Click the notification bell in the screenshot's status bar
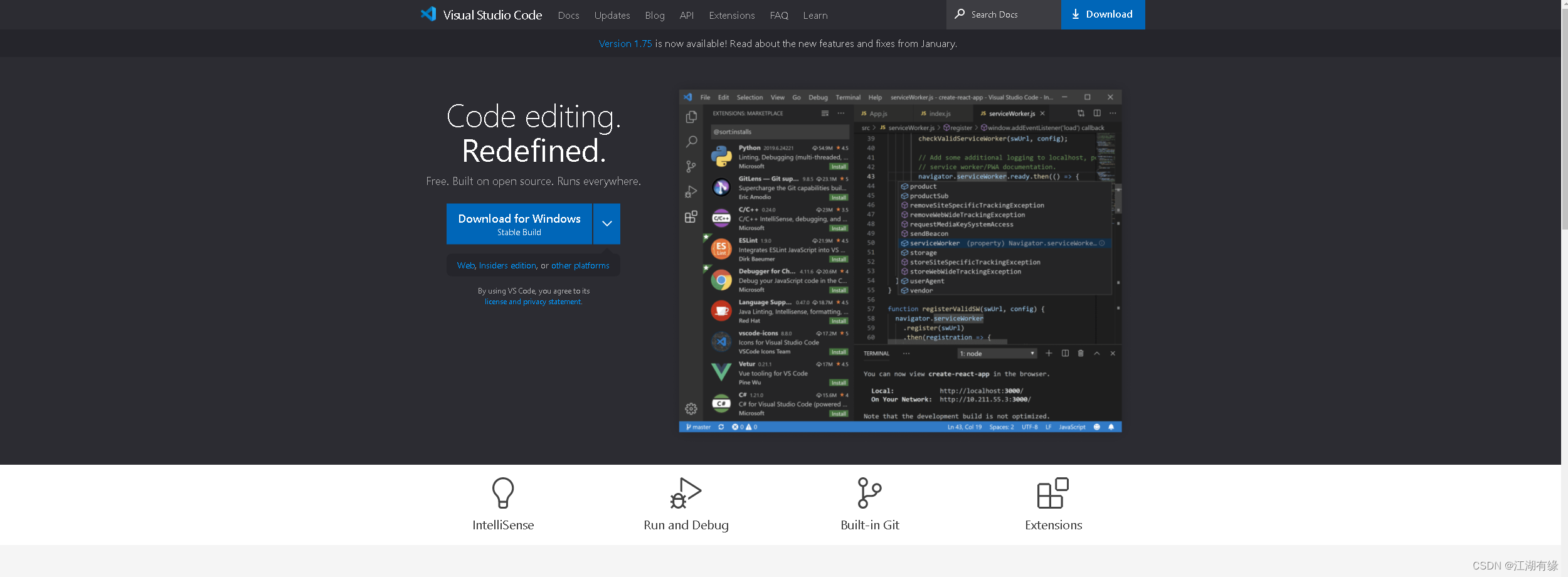The image size is (1568, 577). point(1111,426)
